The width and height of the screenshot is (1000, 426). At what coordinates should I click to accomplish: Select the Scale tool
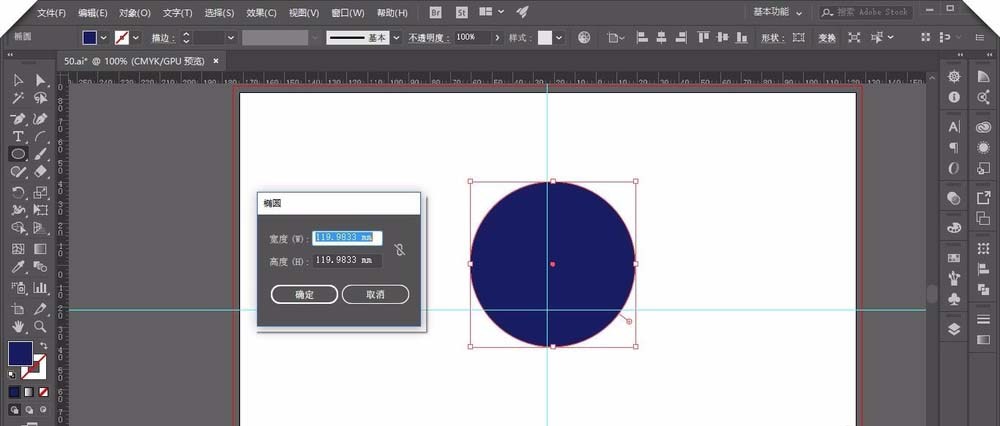40,192
